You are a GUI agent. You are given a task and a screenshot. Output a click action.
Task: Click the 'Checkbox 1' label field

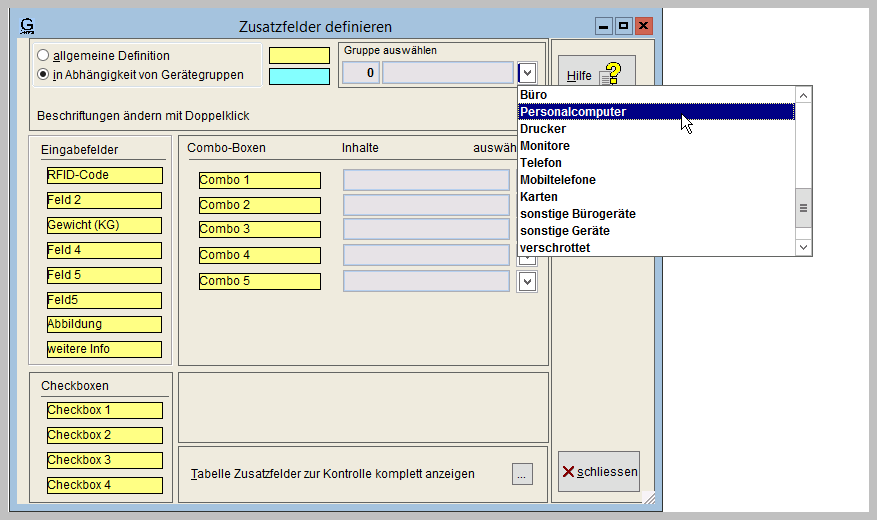pyautogui.click(x=104, y=410)
